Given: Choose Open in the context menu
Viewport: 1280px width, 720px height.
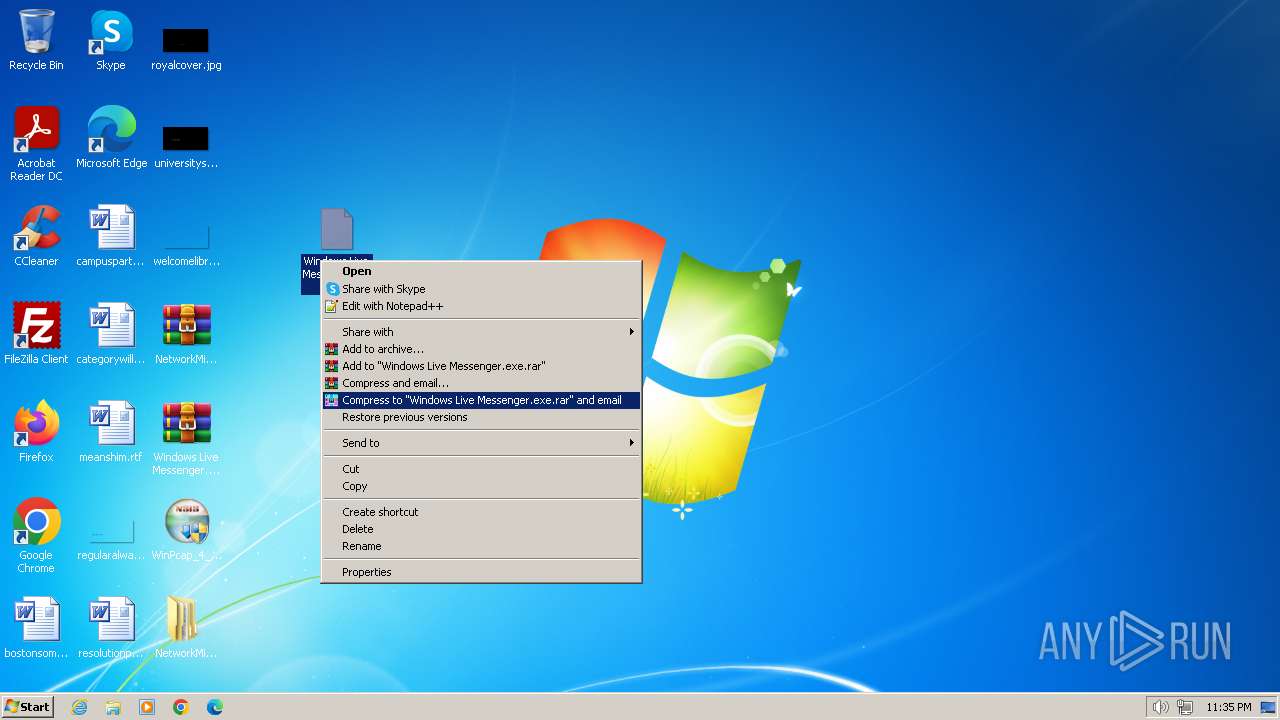Looking at the screenshot, I should pos(481,271).
